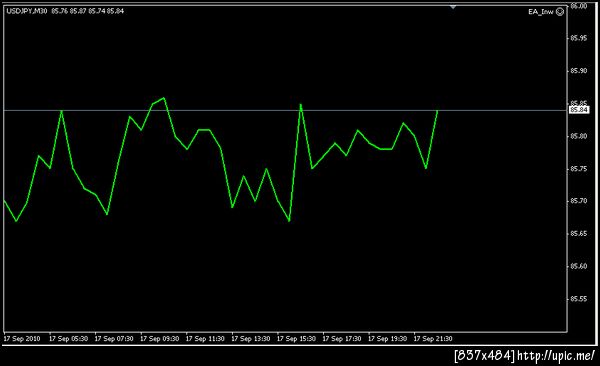Click the 17 Sep 2010 time label
This screenshot has width=600, height=366.
point(22,339)
